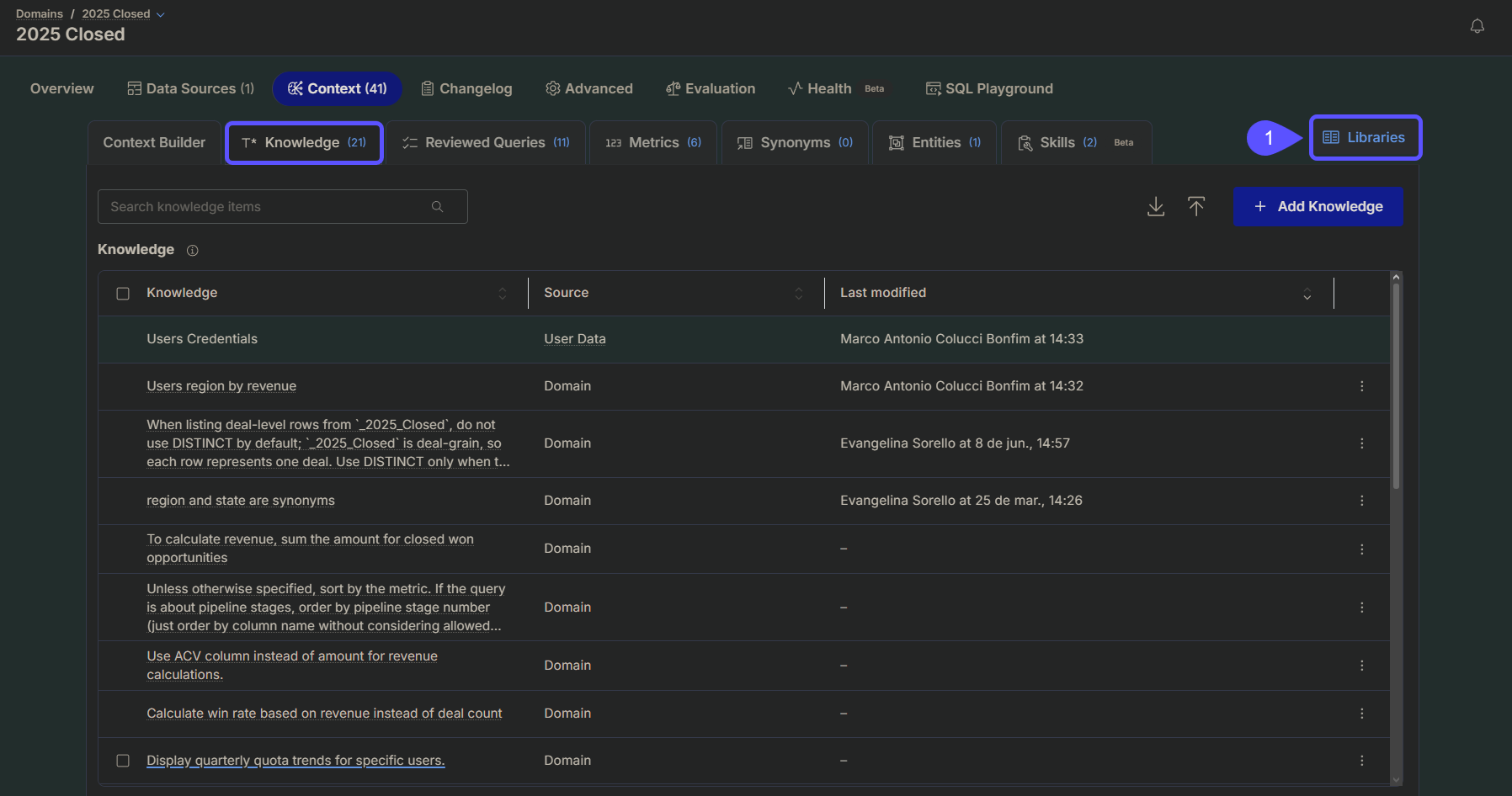Click the upload knowledge icon
Image resolution: width=1512 pixels, height=796 pixels.
1196,207
